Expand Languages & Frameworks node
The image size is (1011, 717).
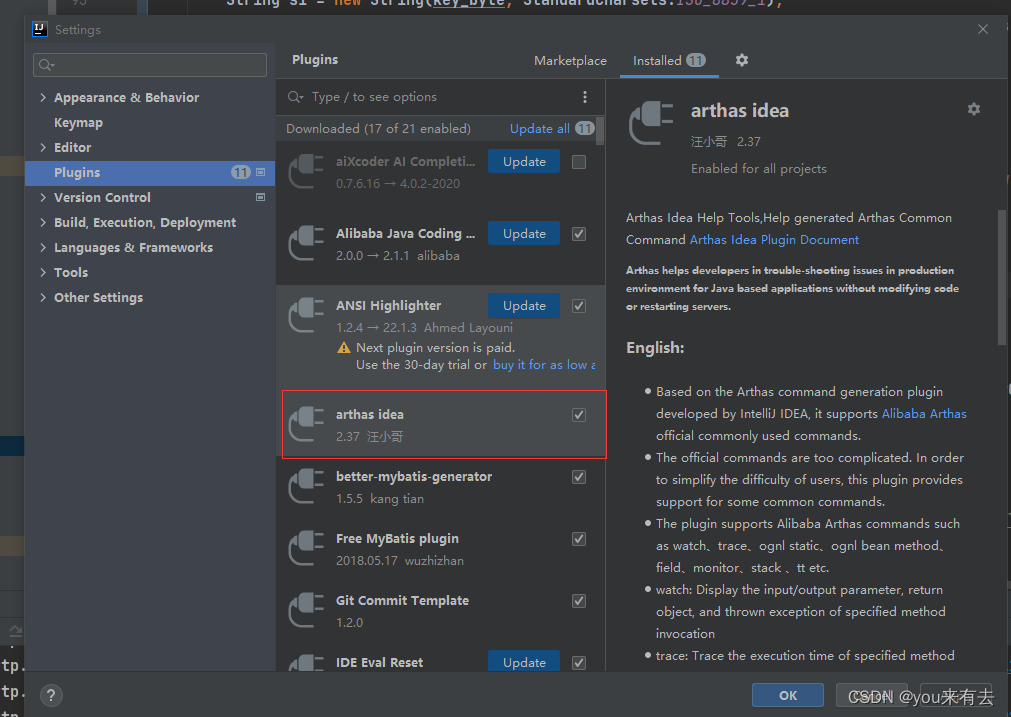(43, 247)
